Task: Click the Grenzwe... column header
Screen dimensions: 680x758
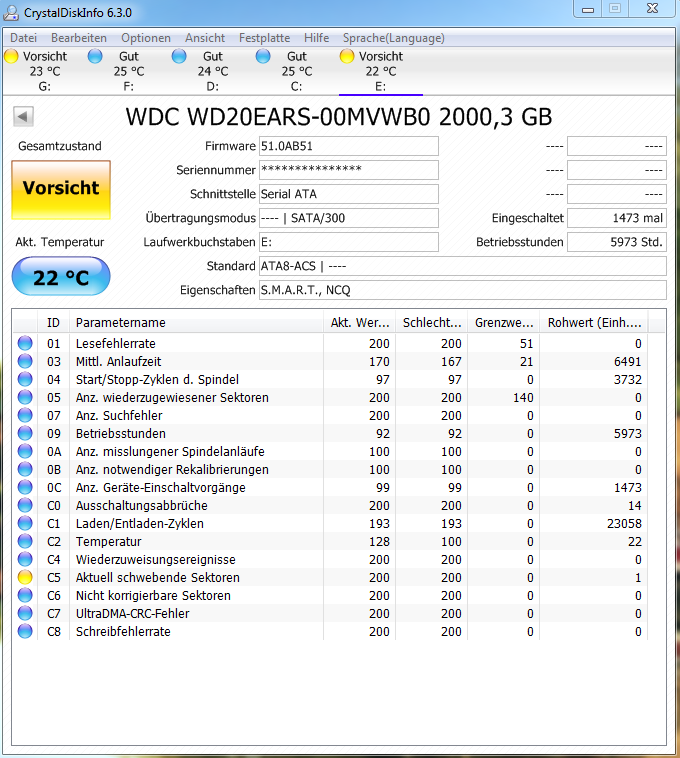Action: [504, 322]
